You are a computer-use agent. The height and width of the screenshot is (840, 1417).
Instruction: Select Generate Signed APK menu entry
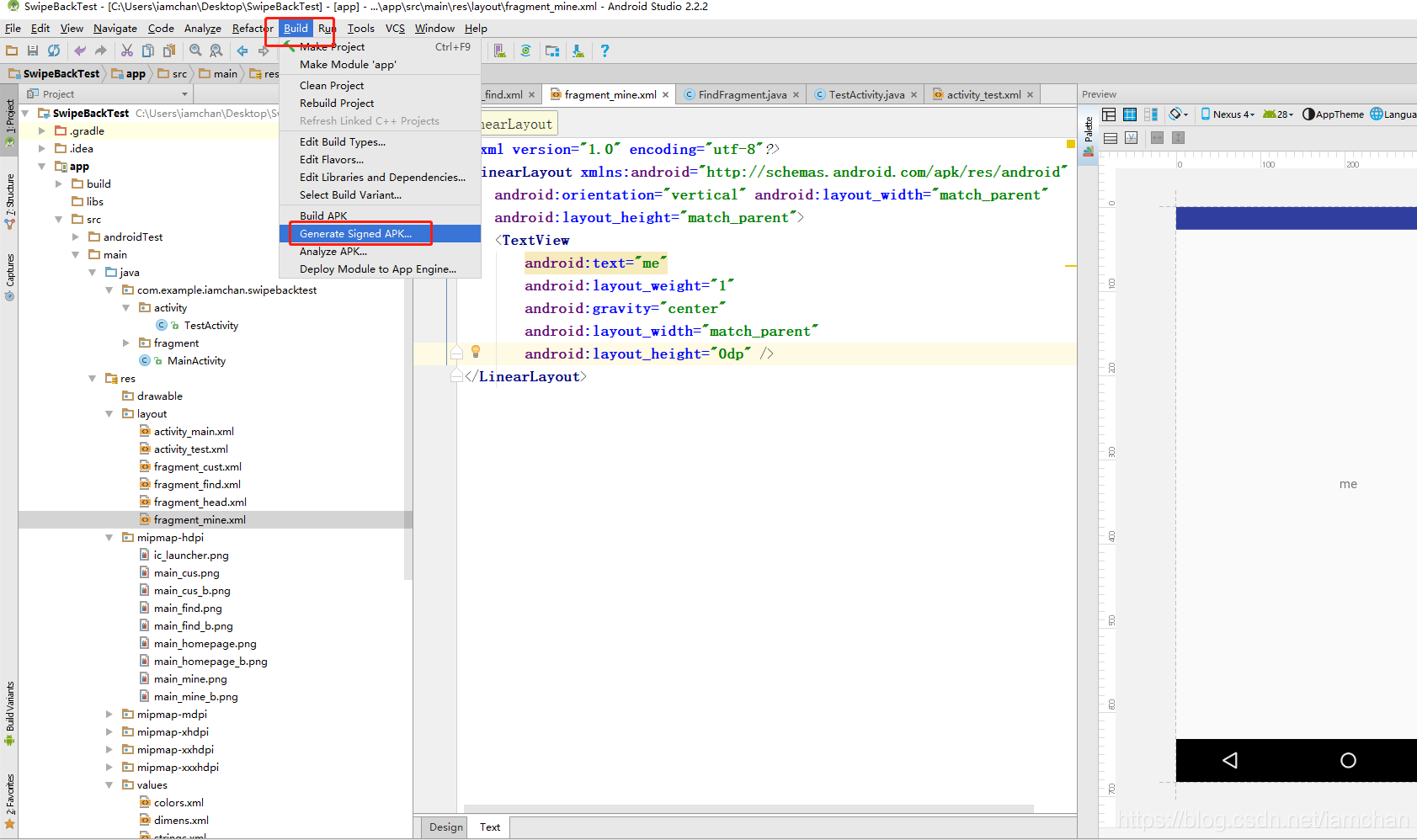380,234
